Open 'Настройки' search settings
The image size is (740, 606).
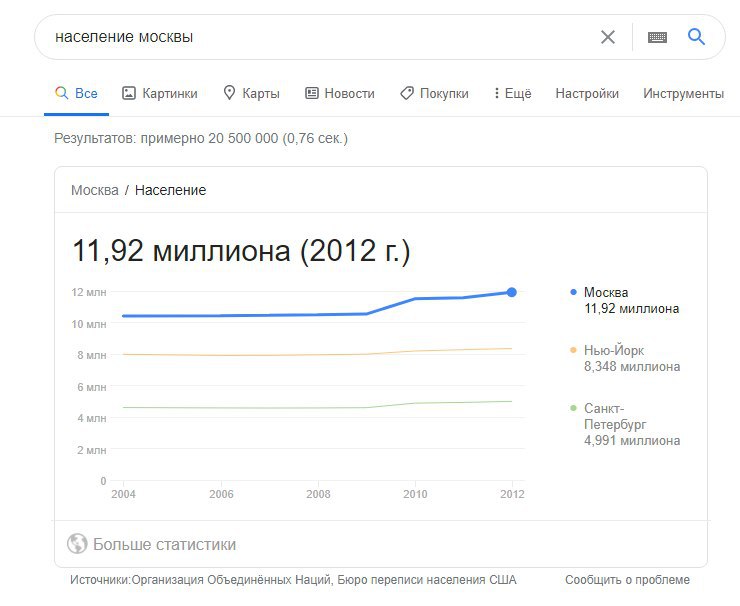[587, 93]
